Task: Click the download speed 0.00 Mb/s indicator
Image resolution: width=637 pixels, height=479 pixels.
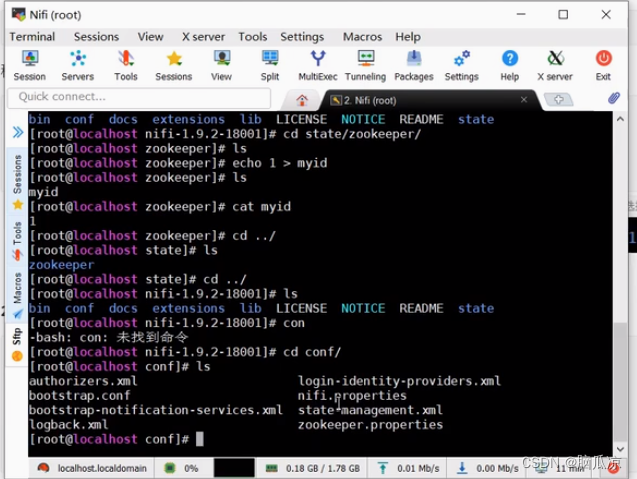Action: (487, 468)
